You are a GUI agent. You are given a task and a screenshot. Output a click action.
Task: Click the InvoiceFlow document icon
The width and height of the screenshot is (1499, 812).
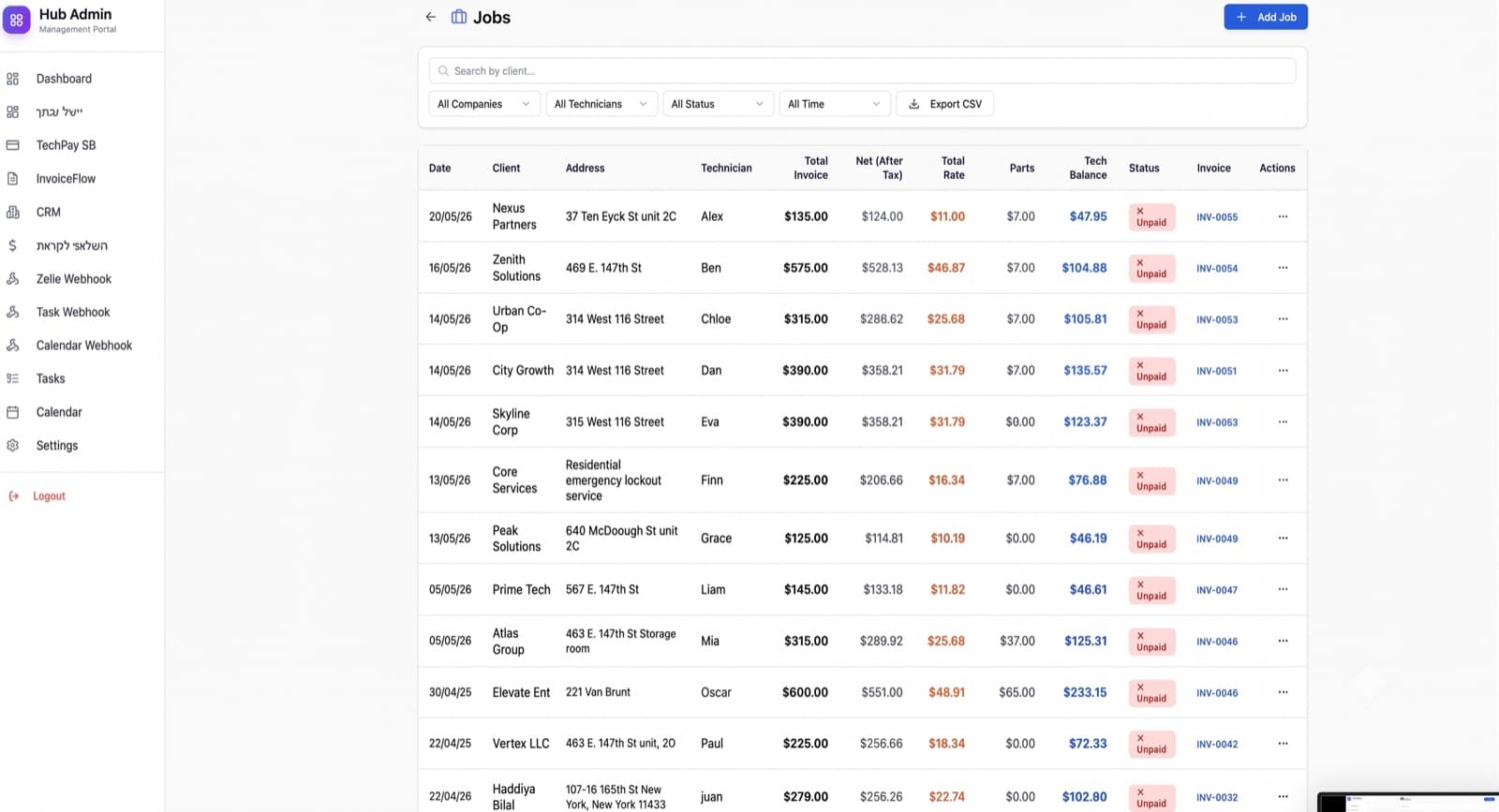[x=12, y=178]
